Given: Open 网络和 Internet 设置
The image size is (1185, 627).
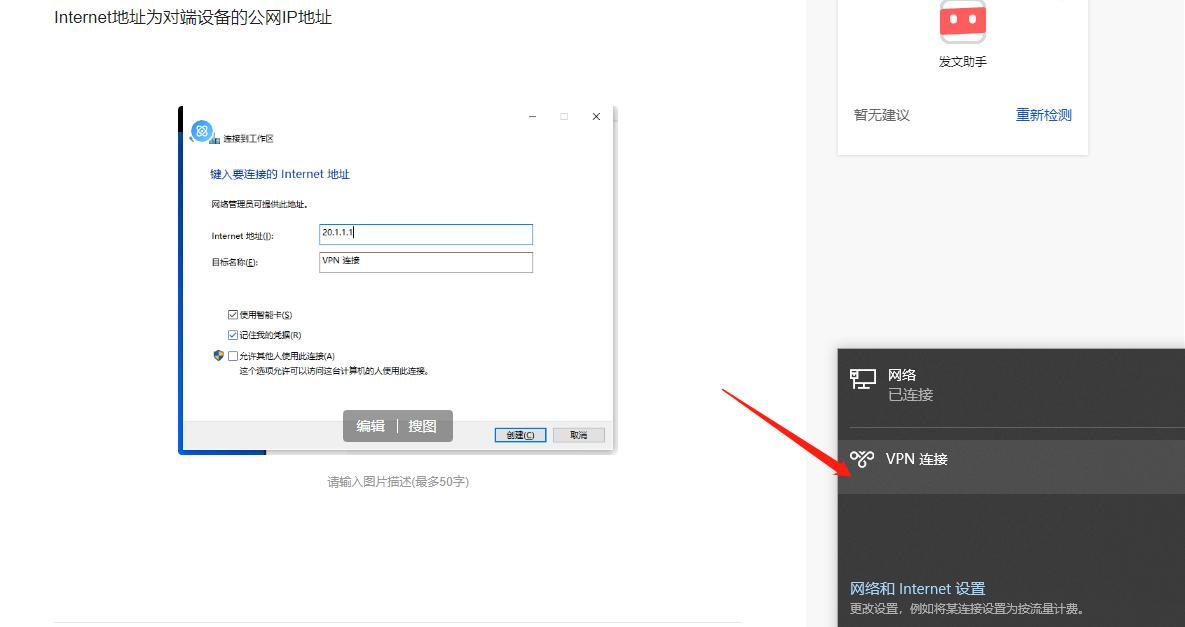Looking at the screenshot, I should tap(916, 588).
